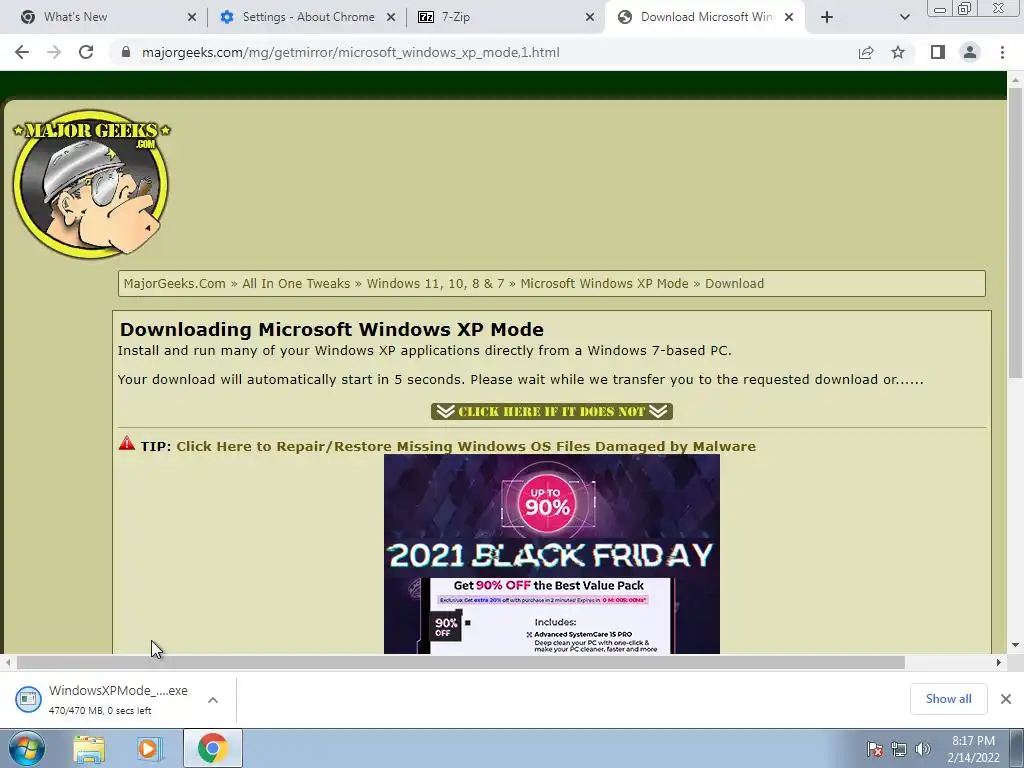Switch to Settings - About Chrome tab
1024x768 pixels.
(308, 17)
